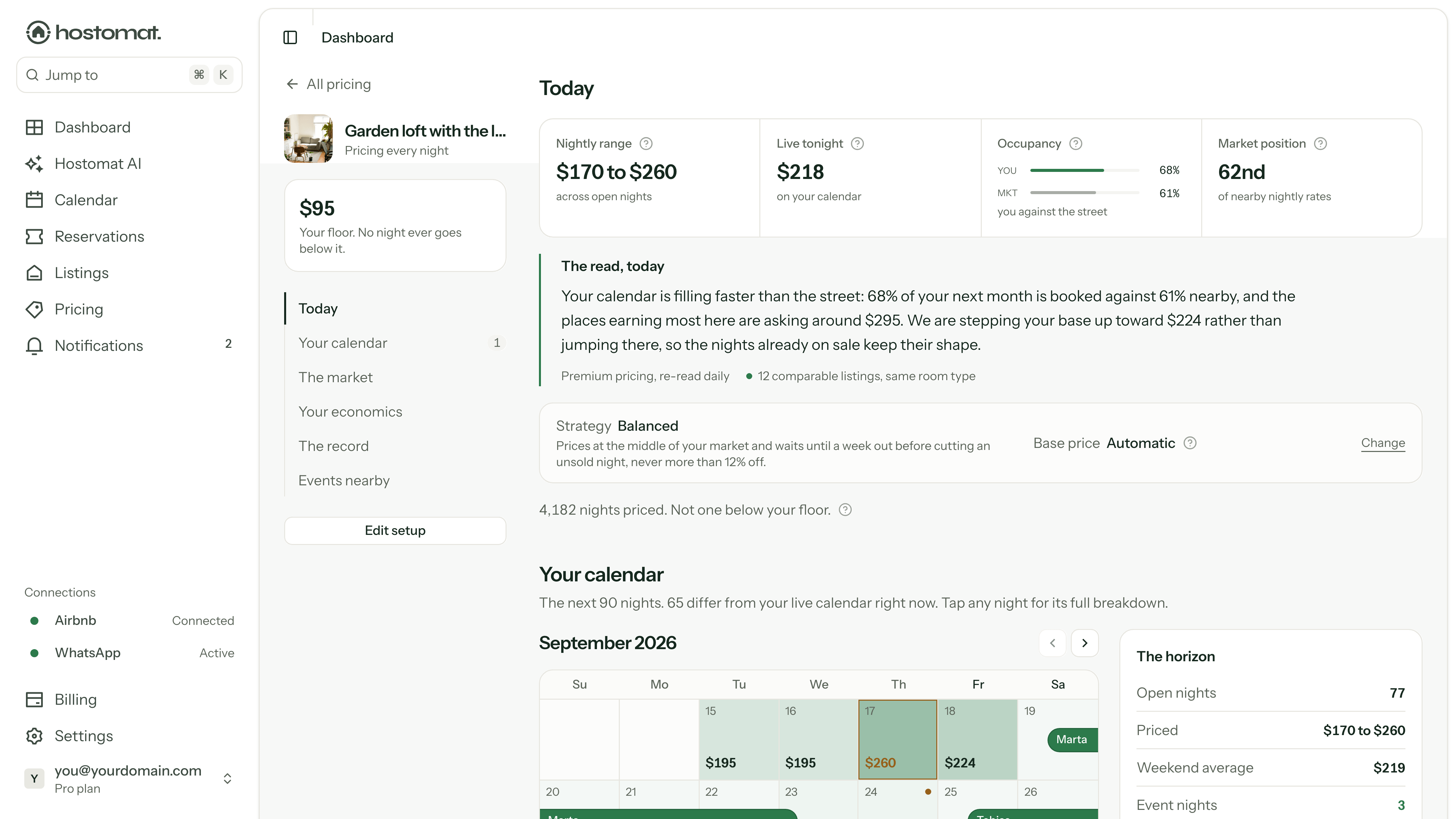Click the Open nights value 77

click(x=1397, y=693)
